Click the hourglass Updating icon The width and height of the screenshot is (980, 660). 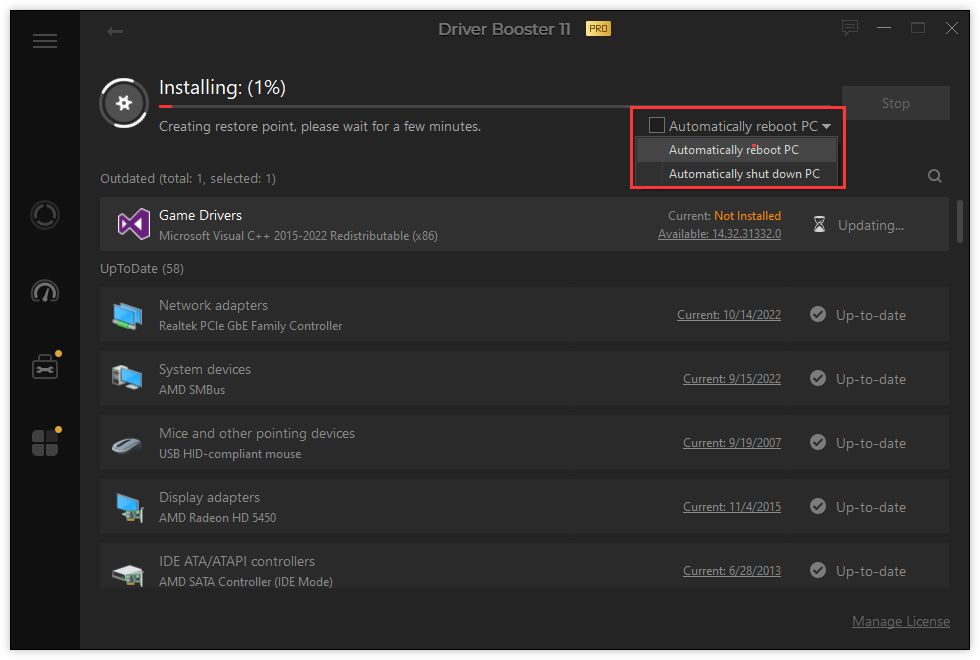point(819,224)
